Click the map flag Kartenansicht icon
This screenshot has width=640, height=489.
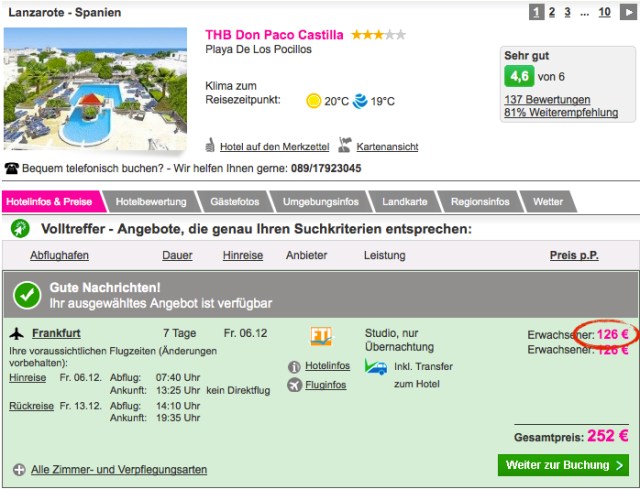[344, 145]
